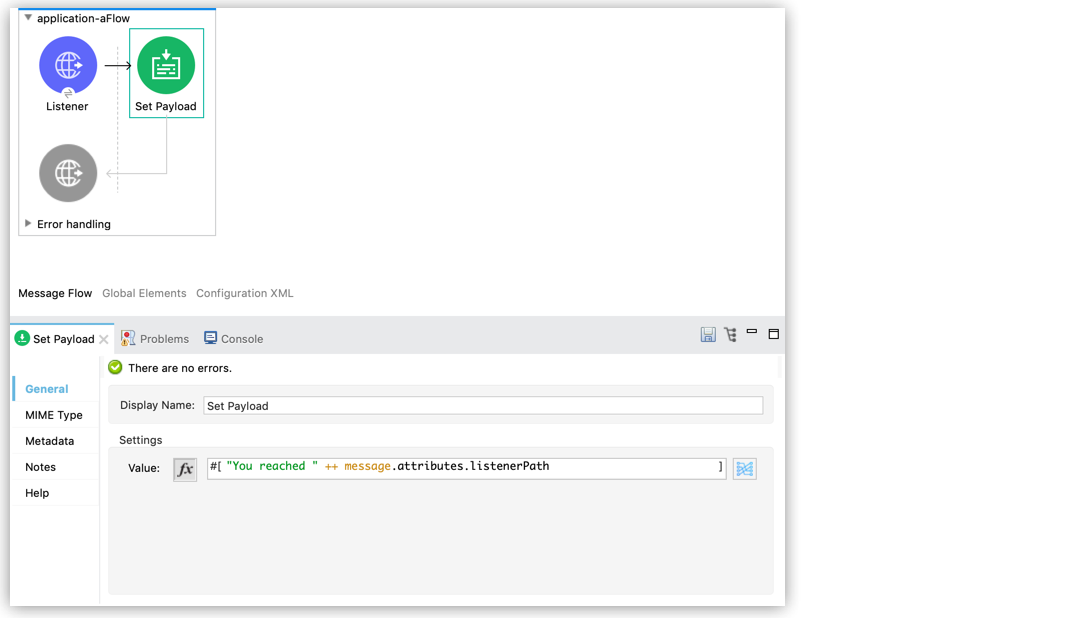Collapse the application-aFlow container
Screen dimensions: 1081x618
[26, 17]
